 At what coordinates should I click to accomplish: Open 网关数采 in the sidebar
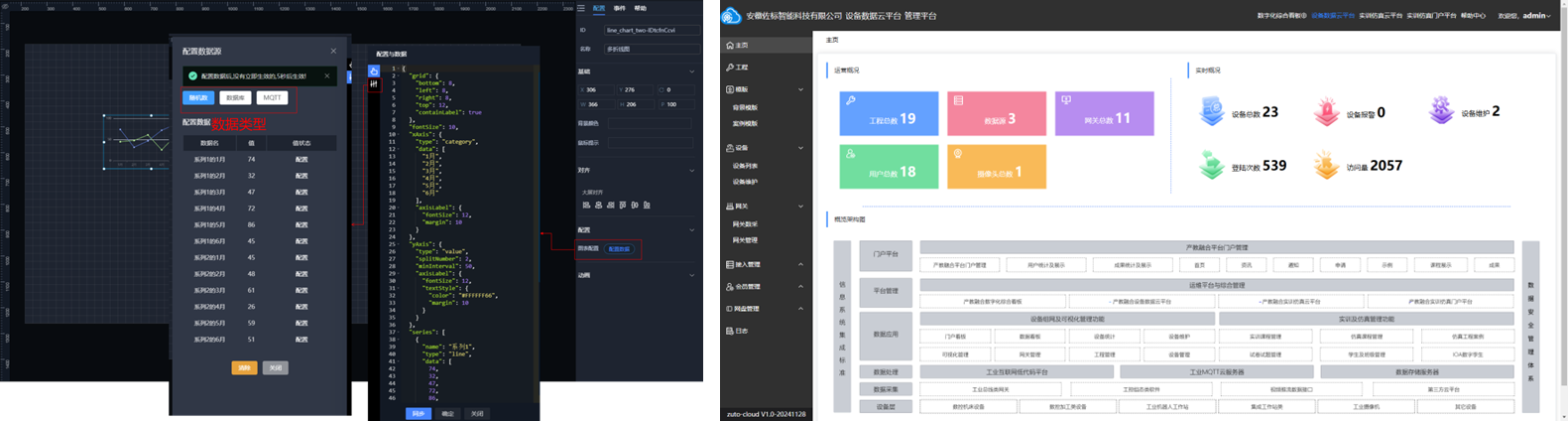745,224
